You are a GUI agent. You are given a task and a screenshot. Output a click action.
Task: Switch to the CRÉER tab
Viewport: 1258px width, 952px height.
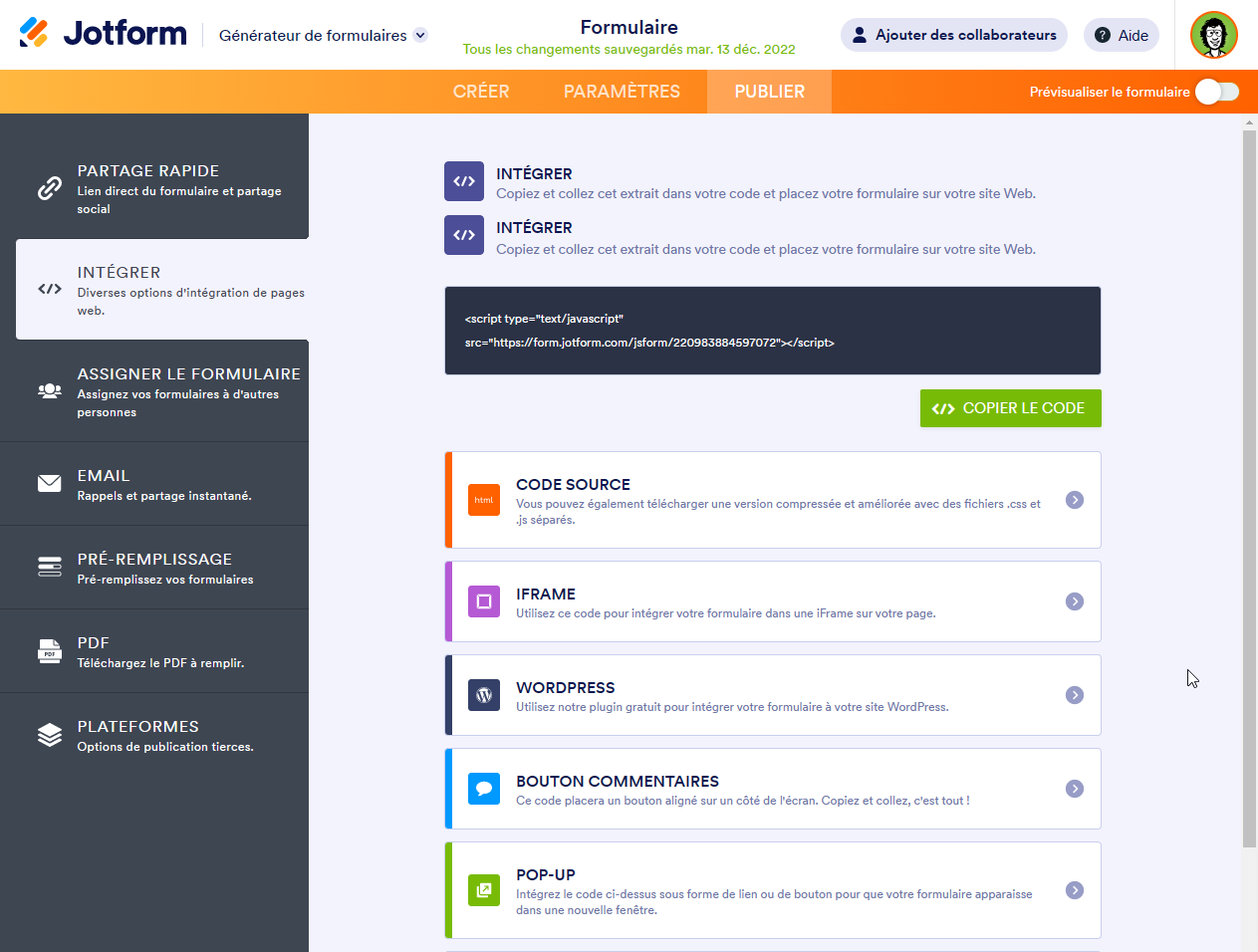pyautogui.click(x=481, y=92)
